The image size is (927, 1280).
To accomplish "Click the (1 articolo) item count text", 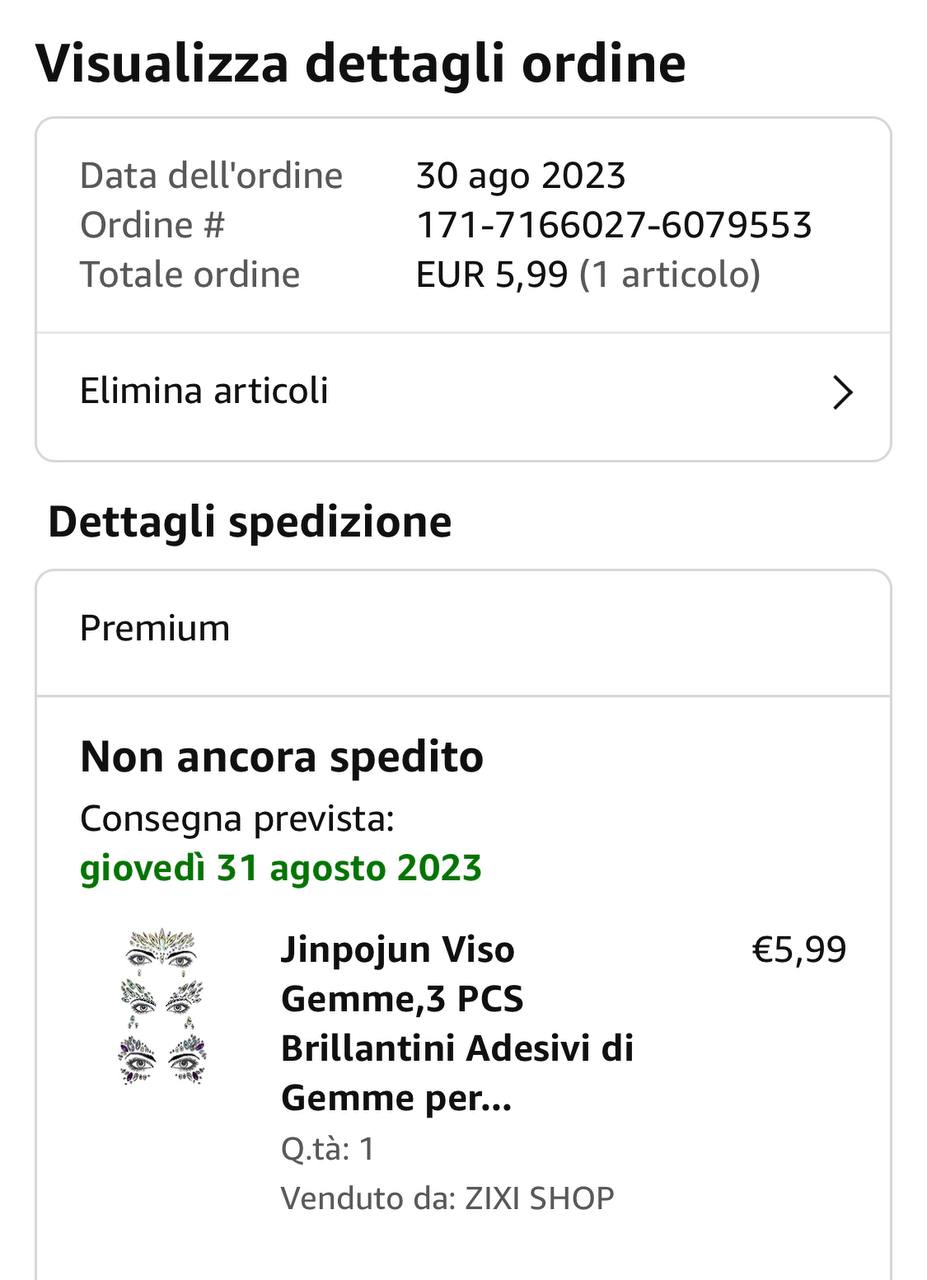I will click(x=670, y=274).
